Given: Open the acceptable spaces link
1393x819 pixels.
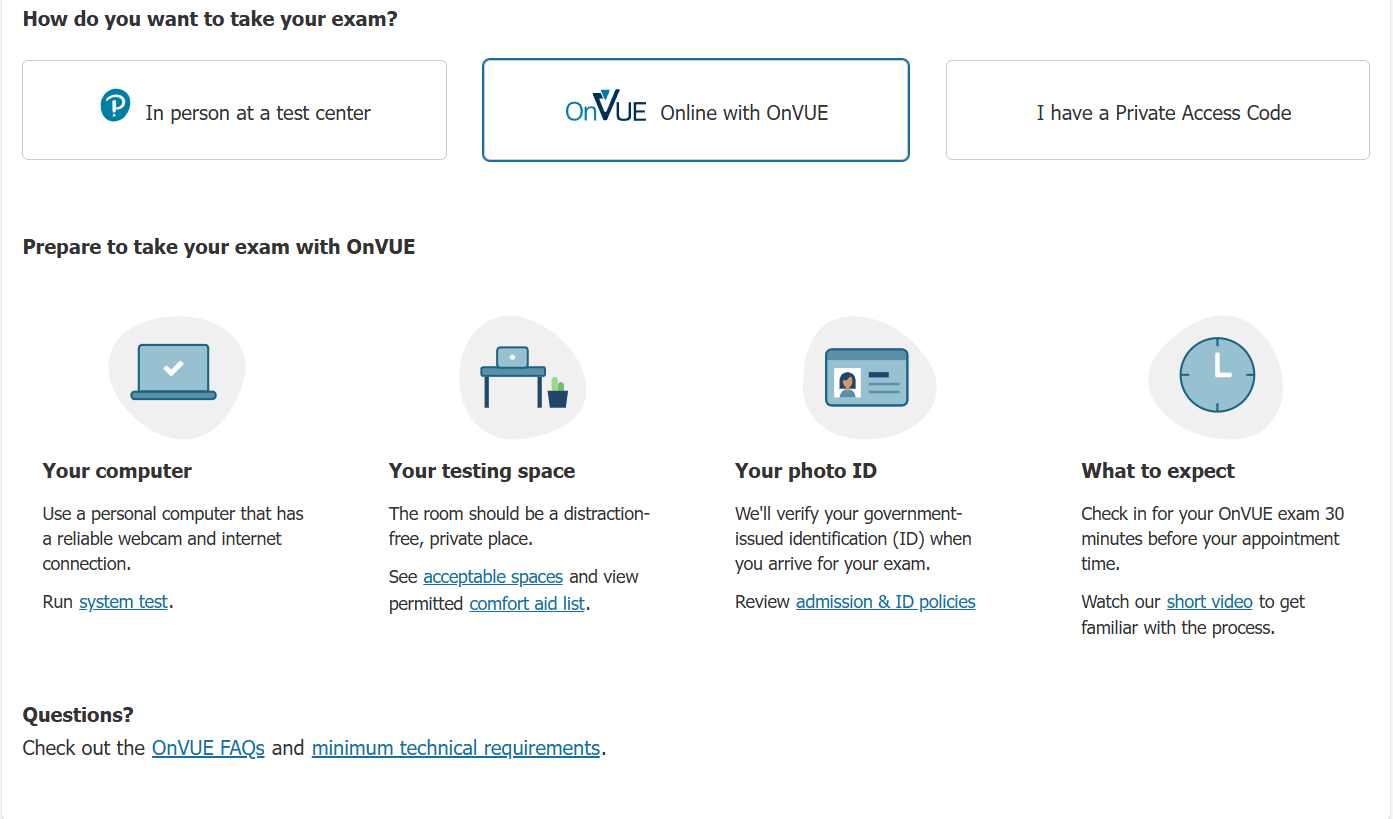Looking at the screenshot, I should coord(493,577).
